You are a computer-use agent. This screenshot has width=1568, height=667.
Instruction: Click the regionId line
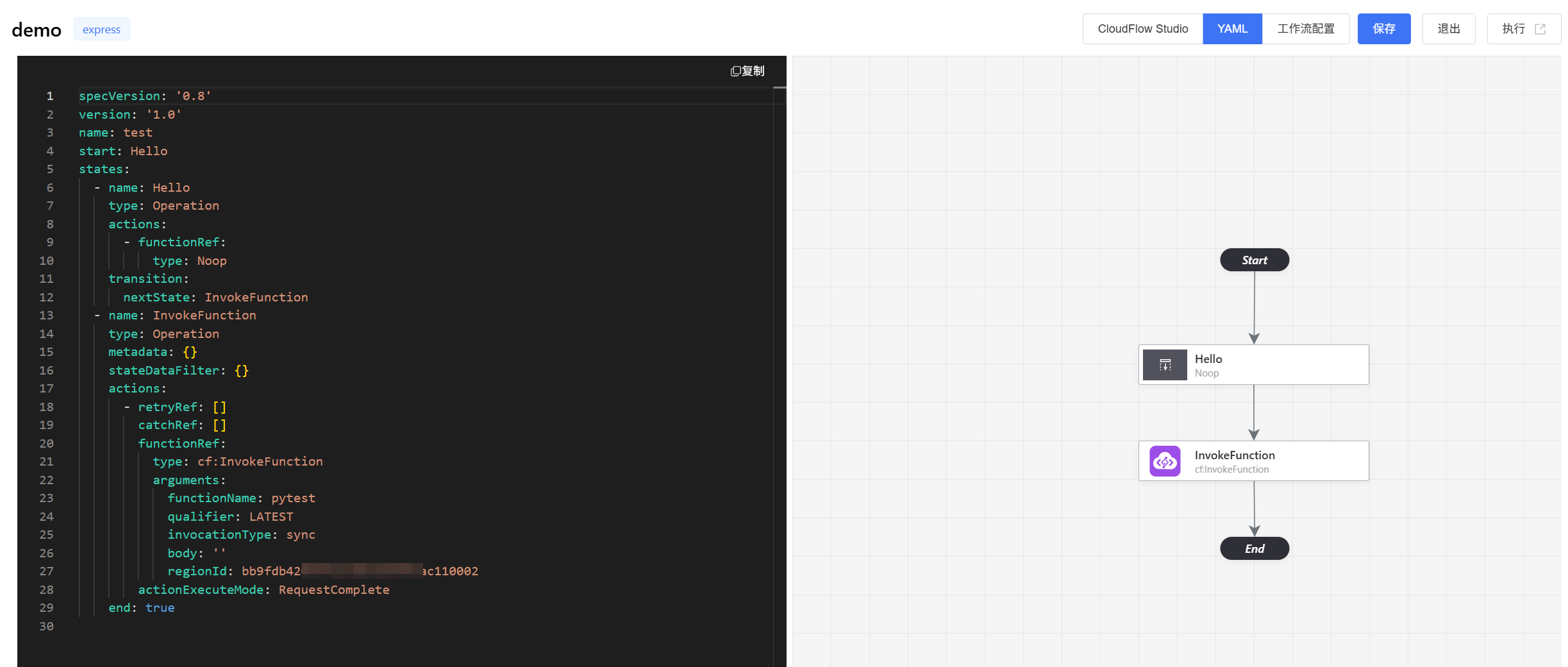pyautogui.click(x=322, y=571)
